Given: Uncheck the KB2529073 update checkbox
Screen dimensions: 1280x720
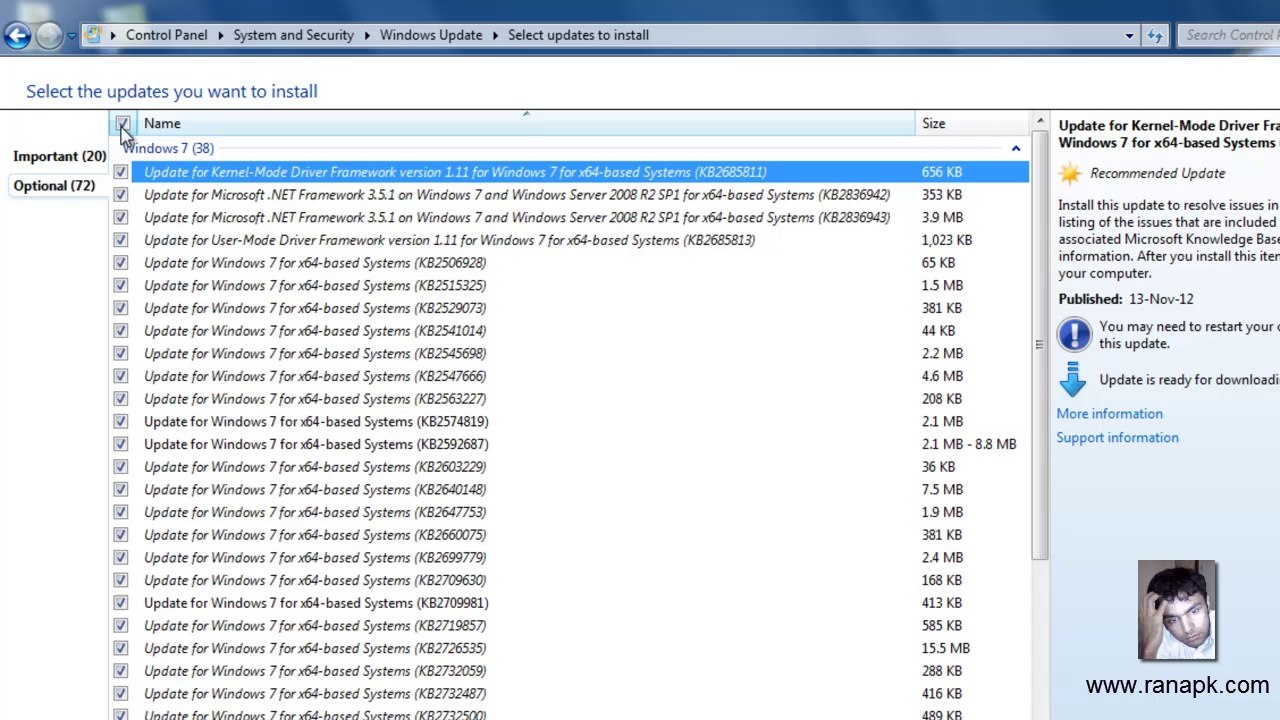Looking at the screenshot, I should [x=121, y=308].
